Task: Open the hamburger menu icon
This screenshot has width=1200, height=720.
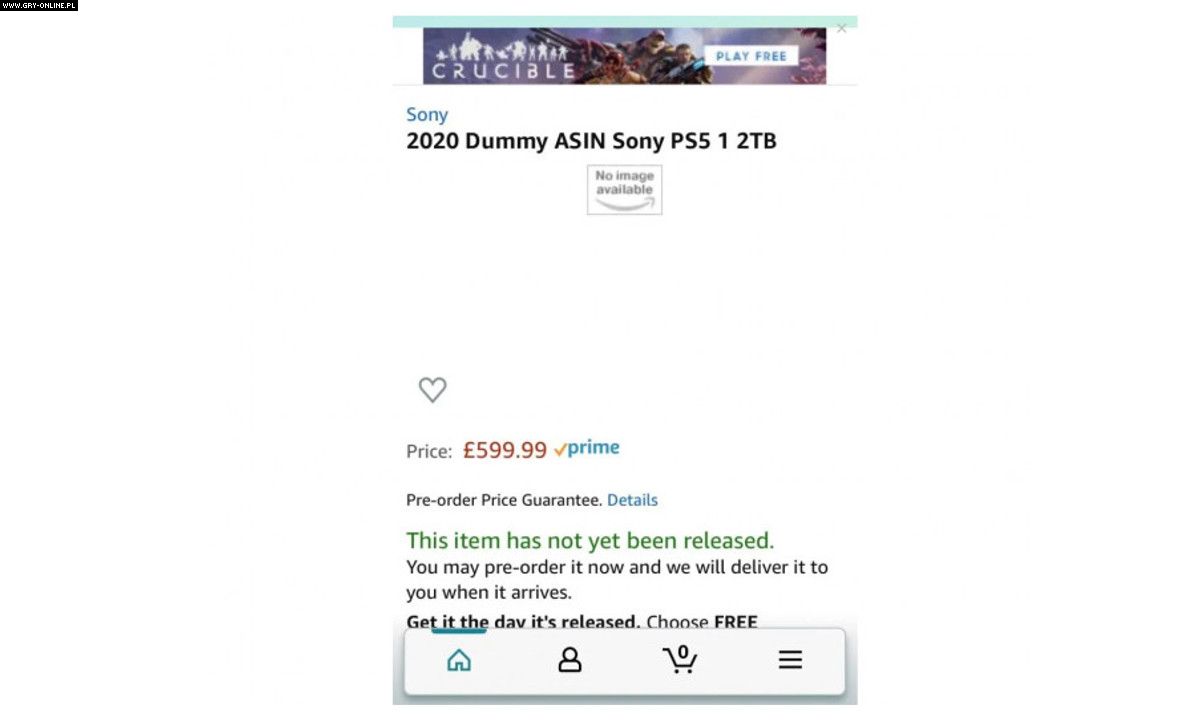Action: 790,660
